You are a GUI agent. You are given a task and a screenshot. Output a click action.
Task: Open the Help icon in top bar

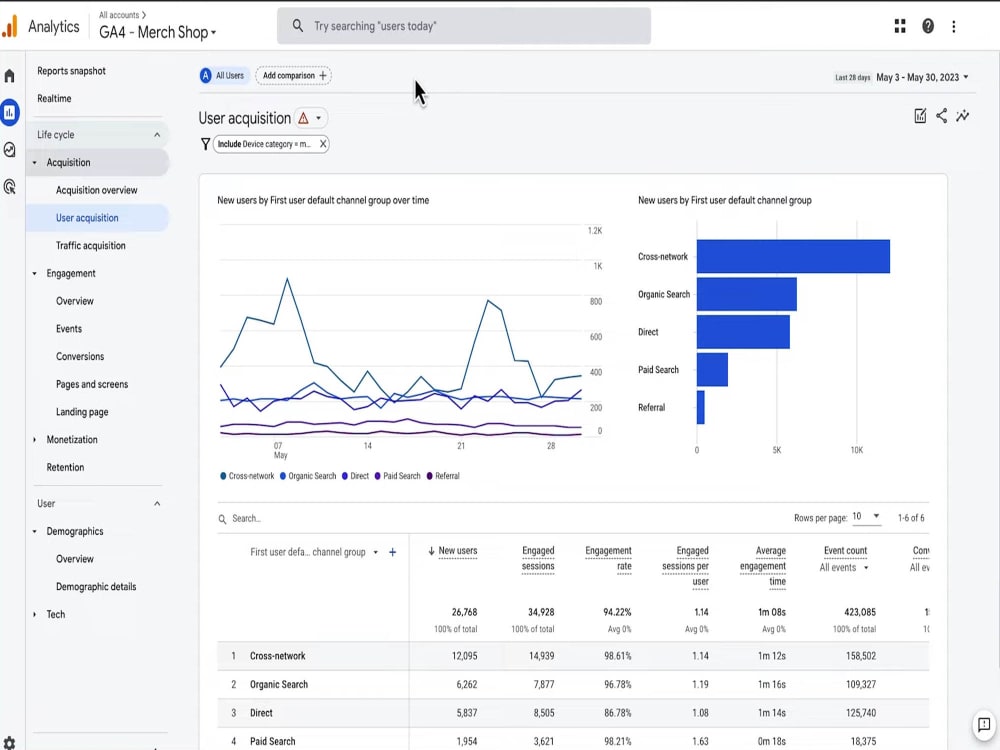(925, 26)
